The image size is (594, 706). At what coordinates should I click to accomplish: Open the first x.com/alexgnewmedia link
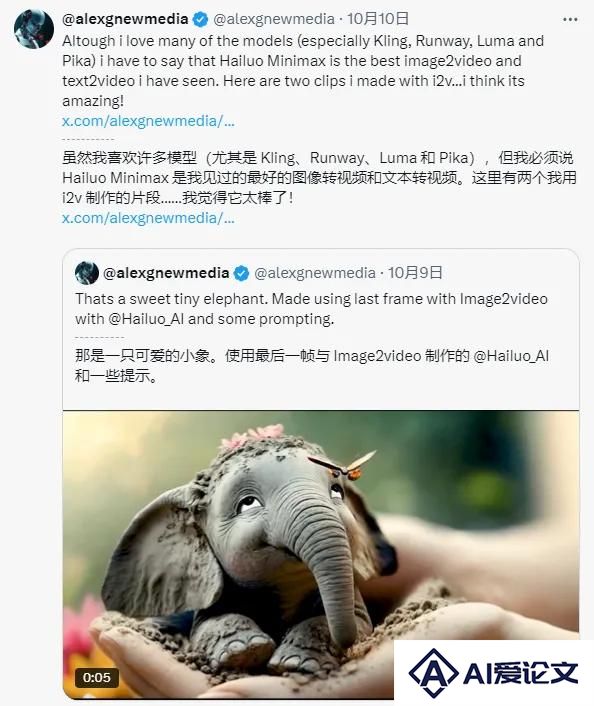tap(148, 121)
